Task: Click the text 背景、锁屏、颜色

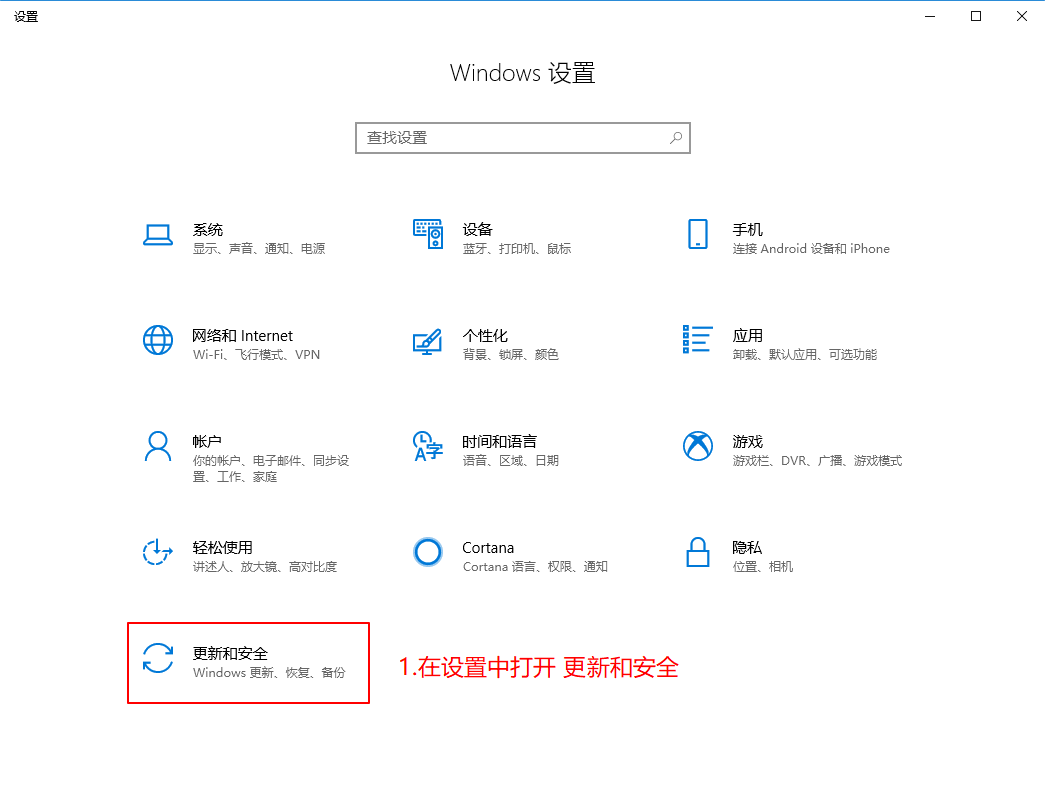Action: coord(511,355)
